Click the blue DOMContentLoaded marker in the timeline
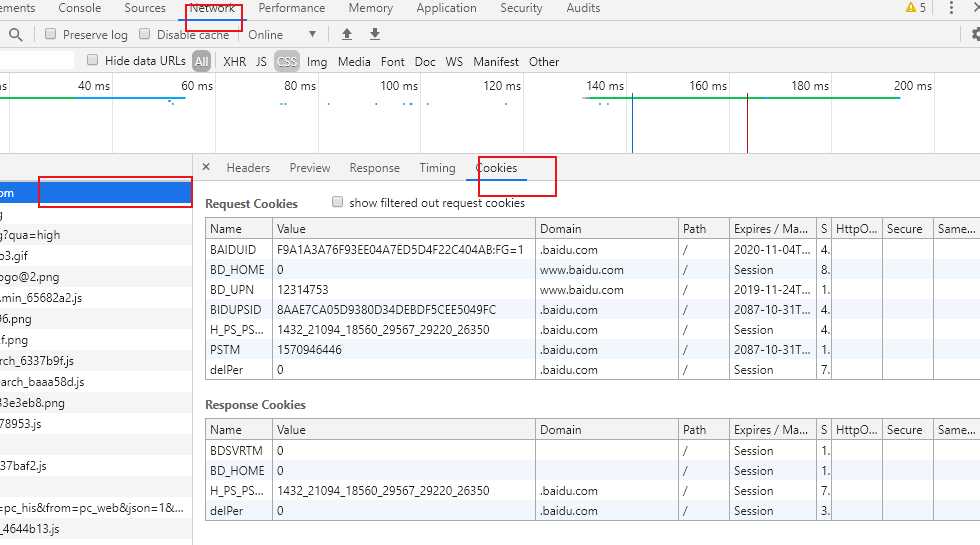The height and width of the screenshot is (545, 980). click(632, 122)
